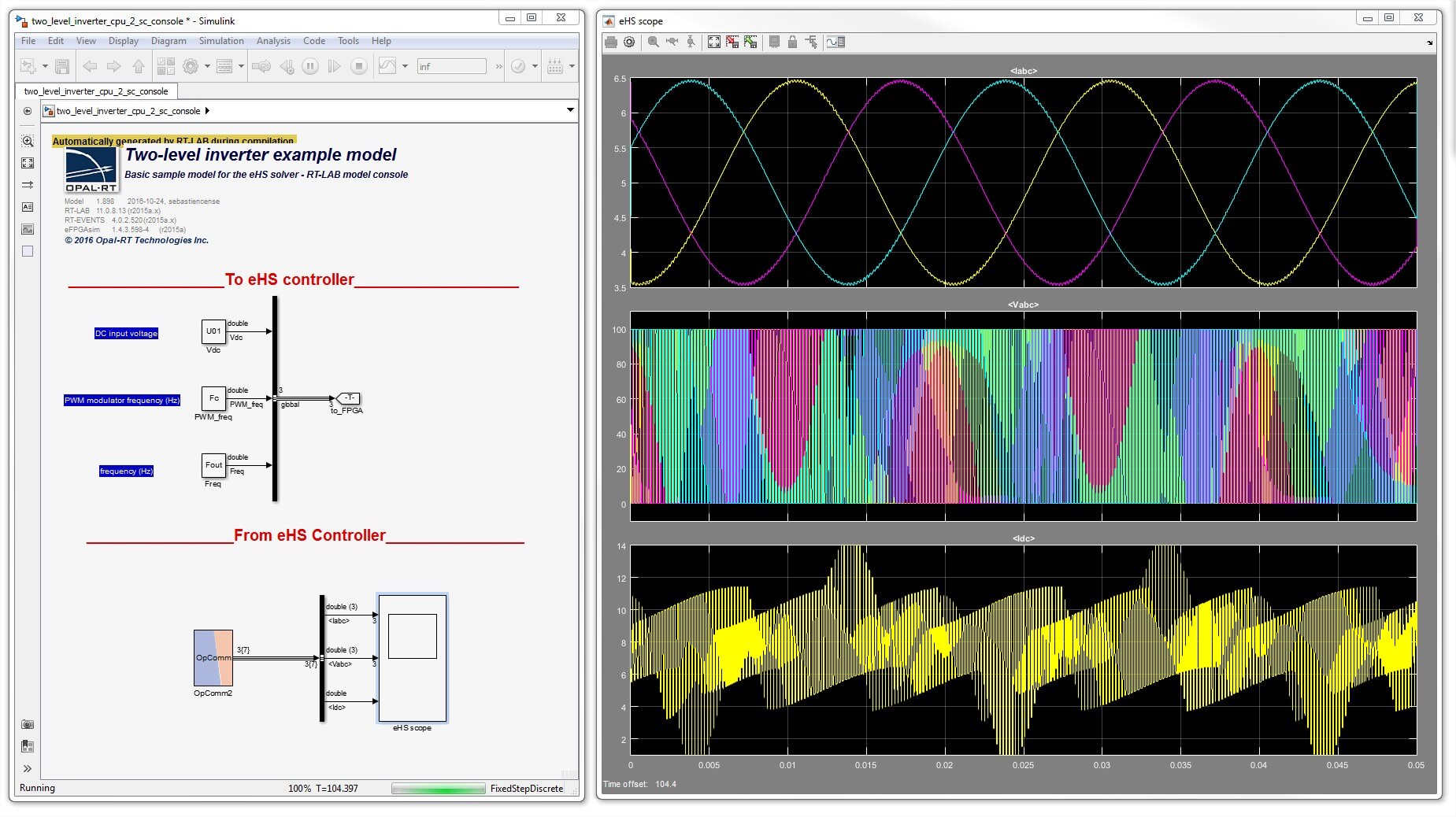This screenshot has width=1456, height=817.
Task: Stop the simulation
Action: coord(359,67)
